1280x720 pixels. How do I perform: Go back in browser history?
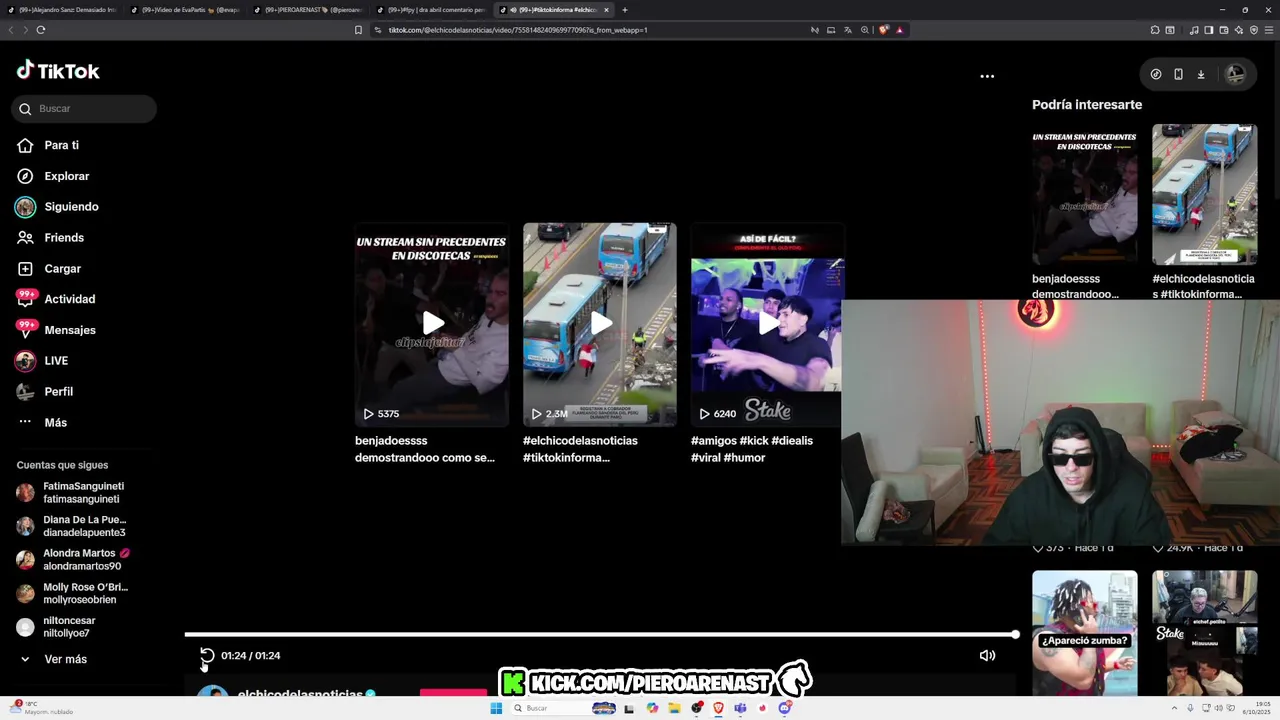tap(11, 30)
